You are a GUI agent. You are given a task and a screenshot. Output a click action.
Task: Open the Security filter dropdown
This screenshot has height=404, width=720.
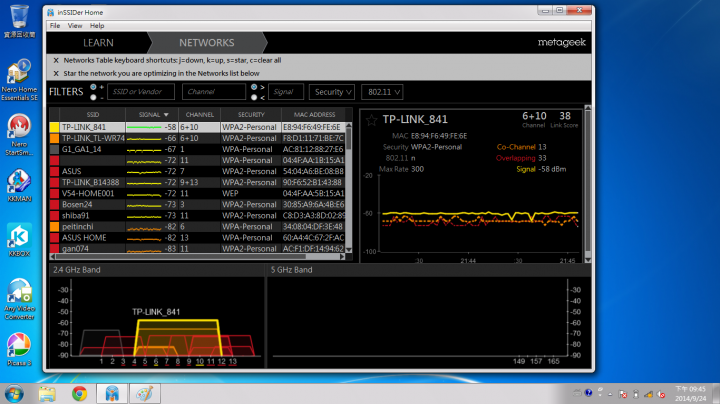(332, 92)
